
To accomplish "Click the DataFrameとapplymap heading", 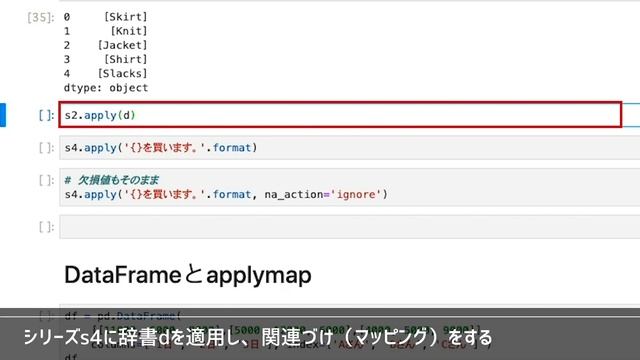I will click(x=188, y=275).
